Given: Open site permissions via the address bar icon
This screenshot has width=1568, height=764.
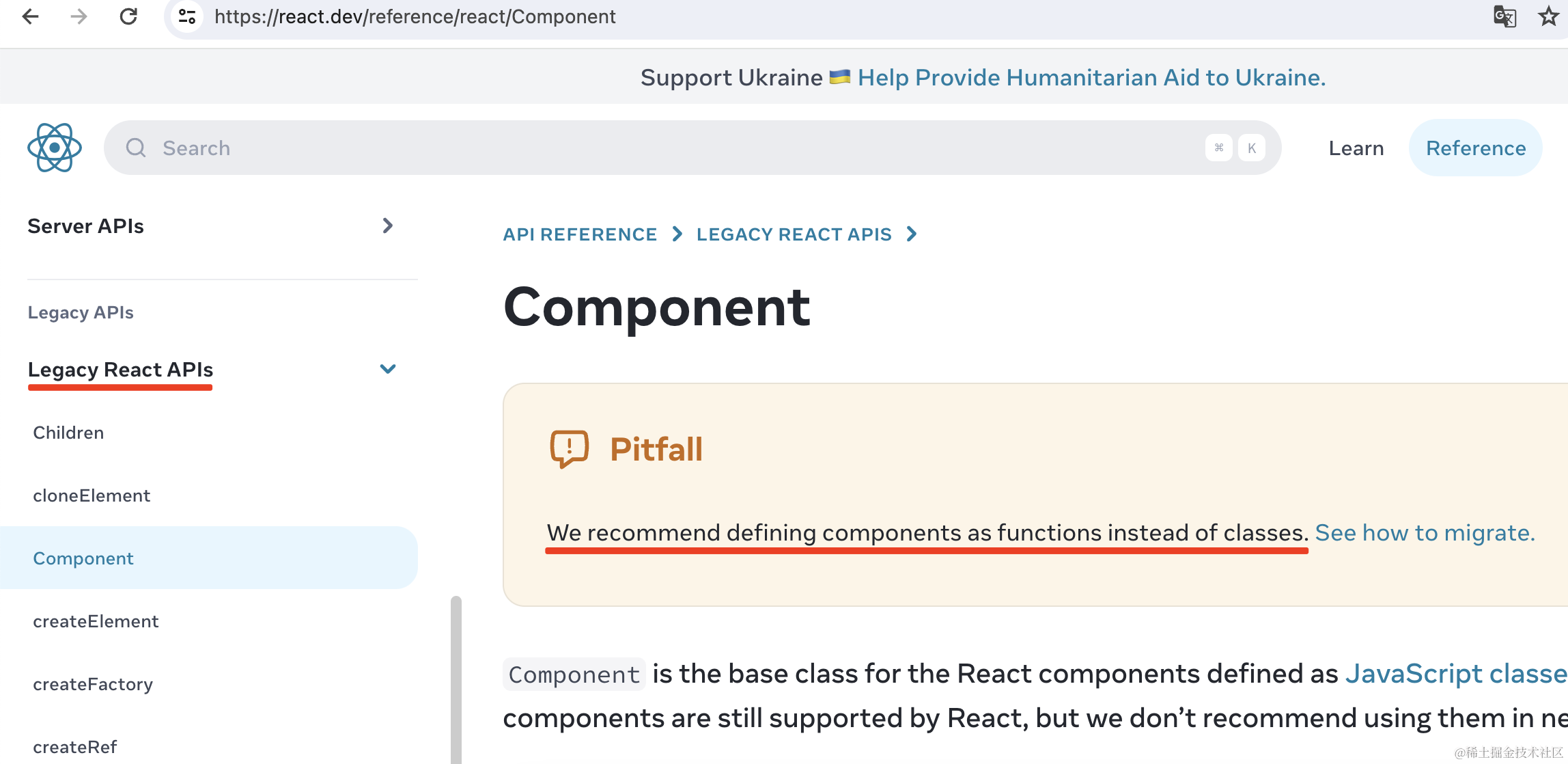Looking at the screenshot, I should [186, 16].
